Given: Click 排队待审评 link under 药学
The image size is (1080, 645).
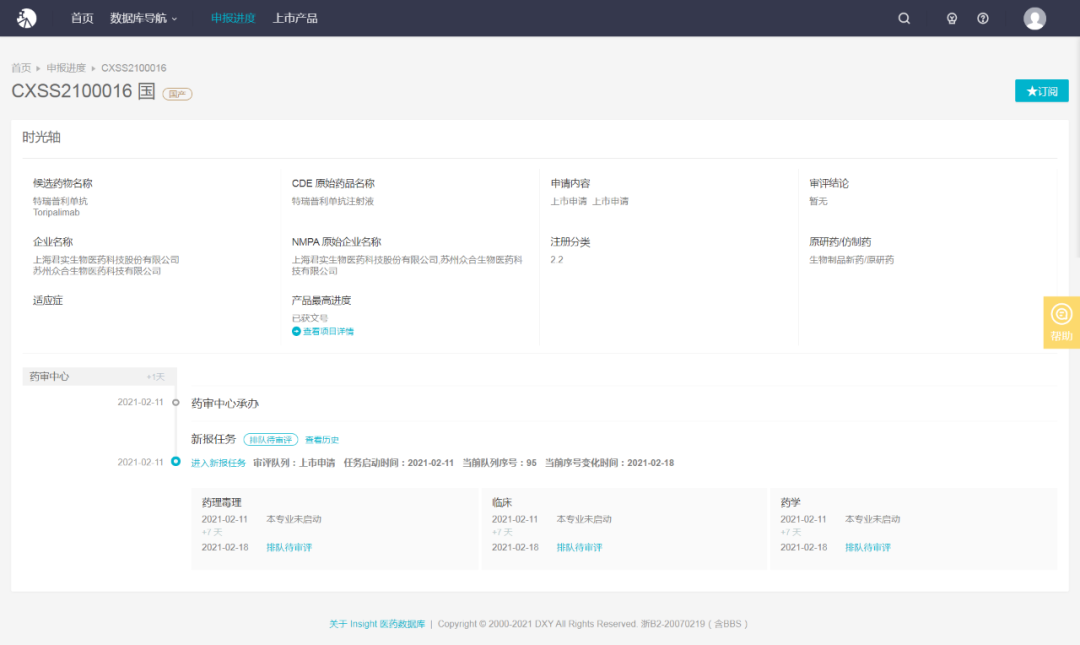Looking at the screenshot, I should (868, 547).
